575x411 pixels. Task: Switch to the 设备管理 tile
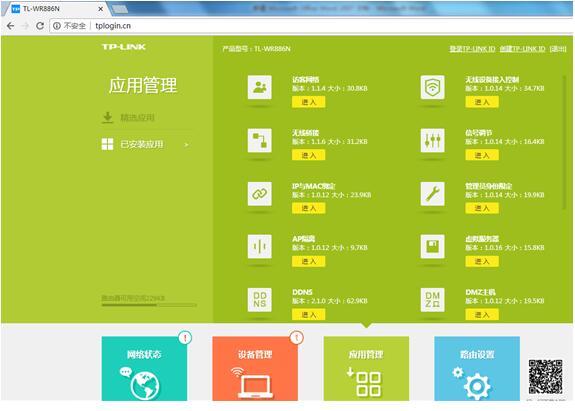255,368
